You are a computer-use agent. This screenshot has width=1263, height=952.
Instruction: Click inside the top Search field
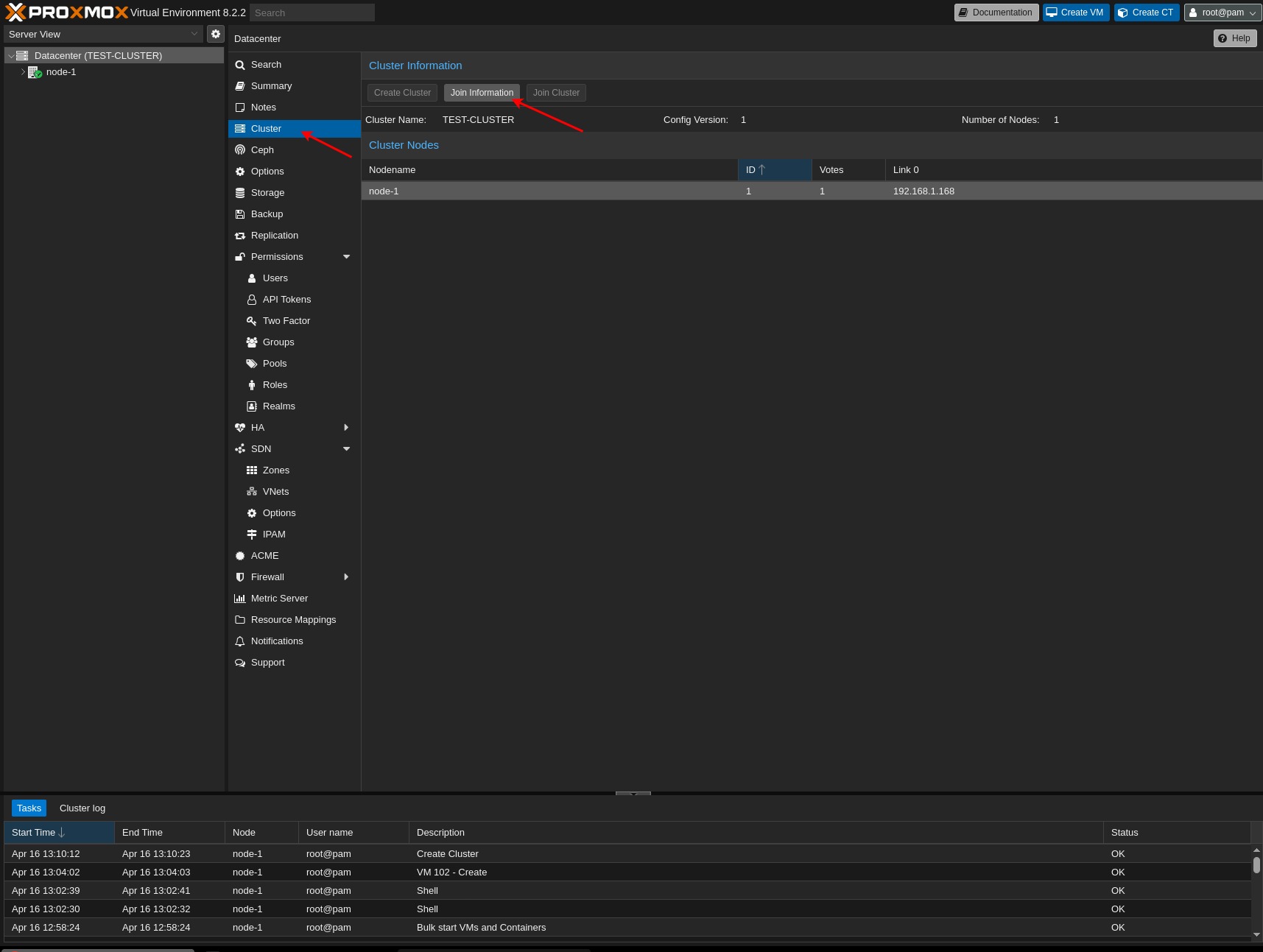[x=312, y=13]
